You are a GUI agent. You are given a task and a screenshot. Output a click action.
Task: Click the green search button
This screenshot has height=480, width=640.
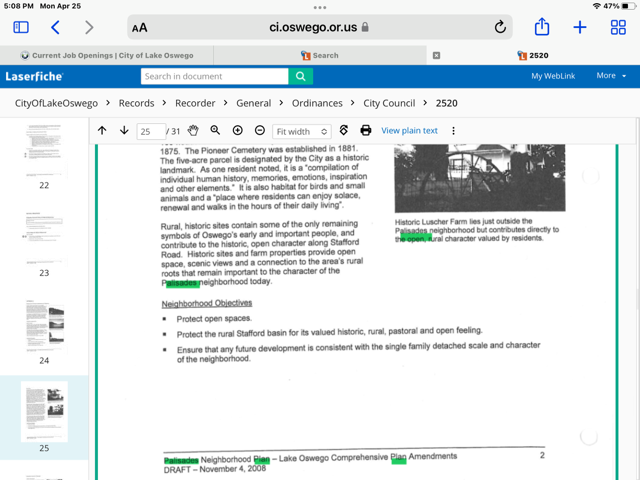[x=301, y=76]
